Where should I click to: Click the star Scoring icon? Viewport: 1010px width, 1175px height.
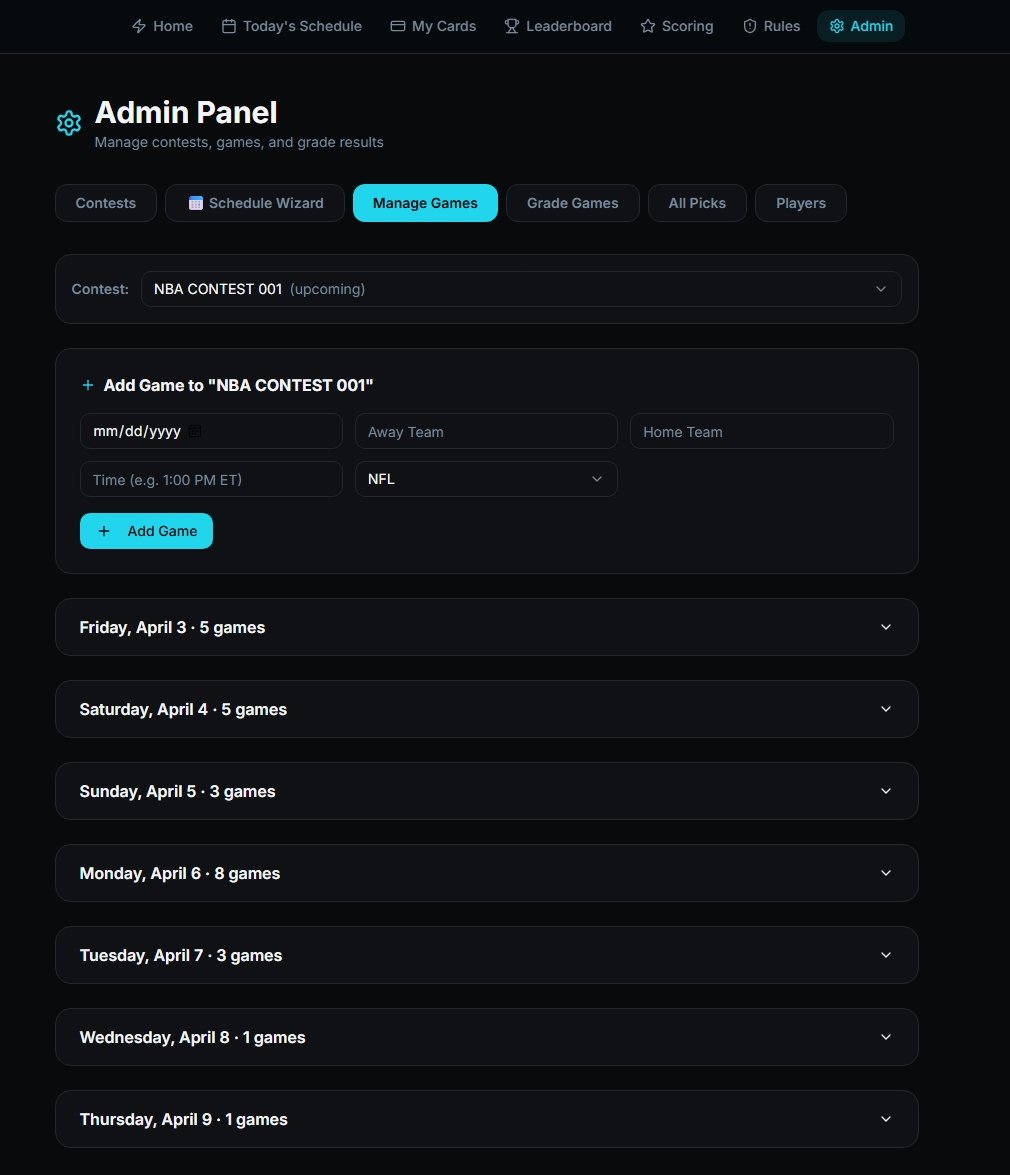(x=648, y=26)
